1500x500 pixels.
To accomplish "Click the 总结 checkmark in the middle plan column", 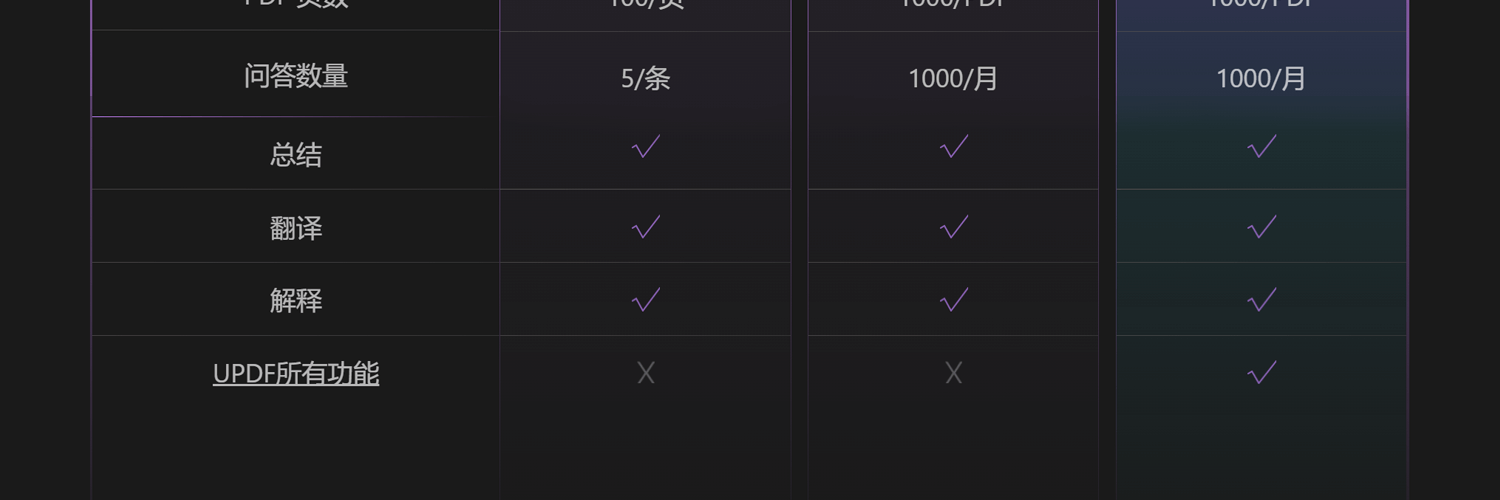I will click(954, 148).
